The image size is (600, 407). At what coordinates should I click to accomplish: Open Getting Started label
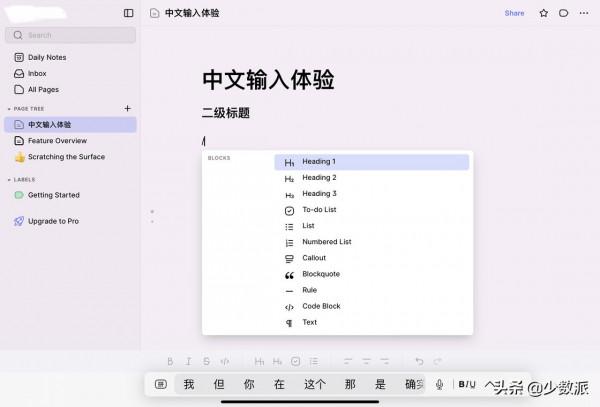pos(70,195)
